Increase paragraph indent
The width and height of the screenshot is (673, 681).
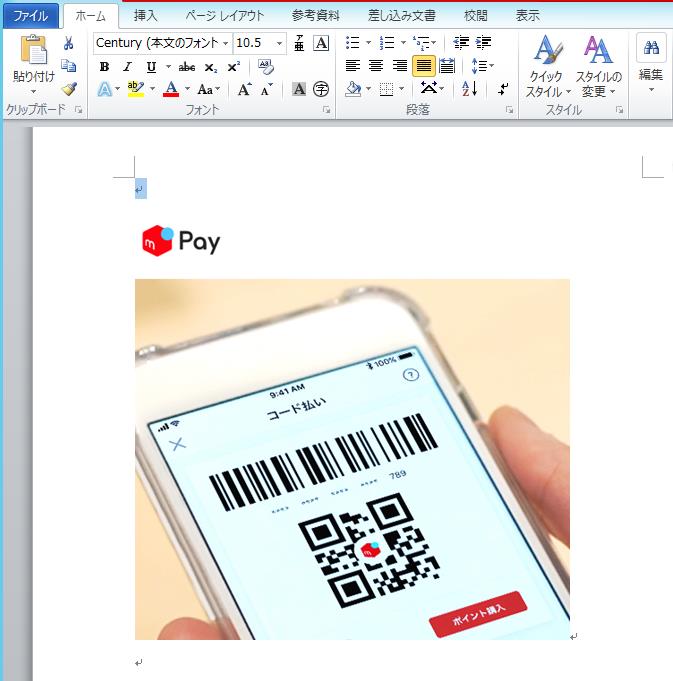(x=483, y=43)
